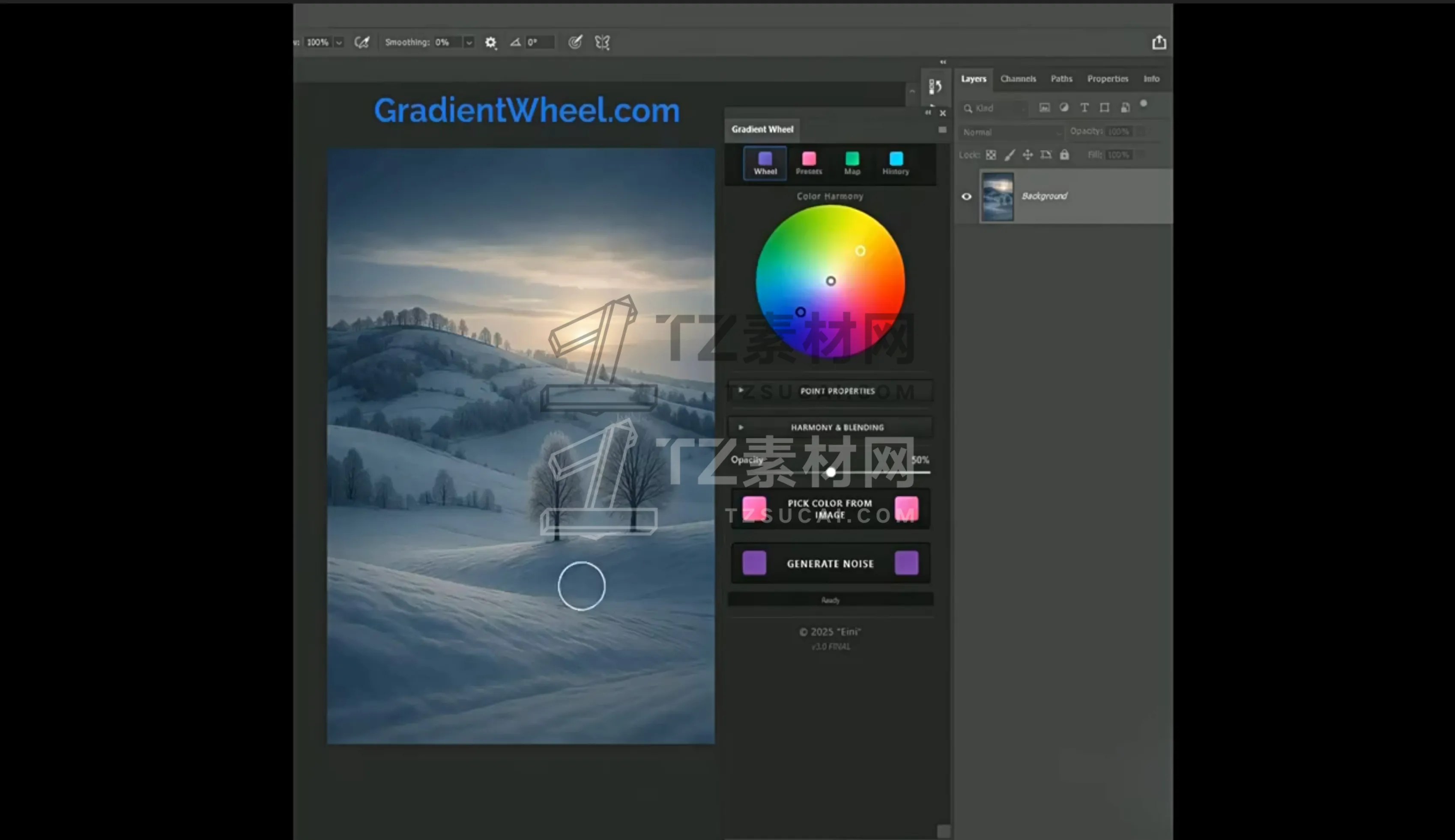This screenshot has width=1455, height=840.
Task: Click the pressure-for-size target icon
Action: (575, 42)
